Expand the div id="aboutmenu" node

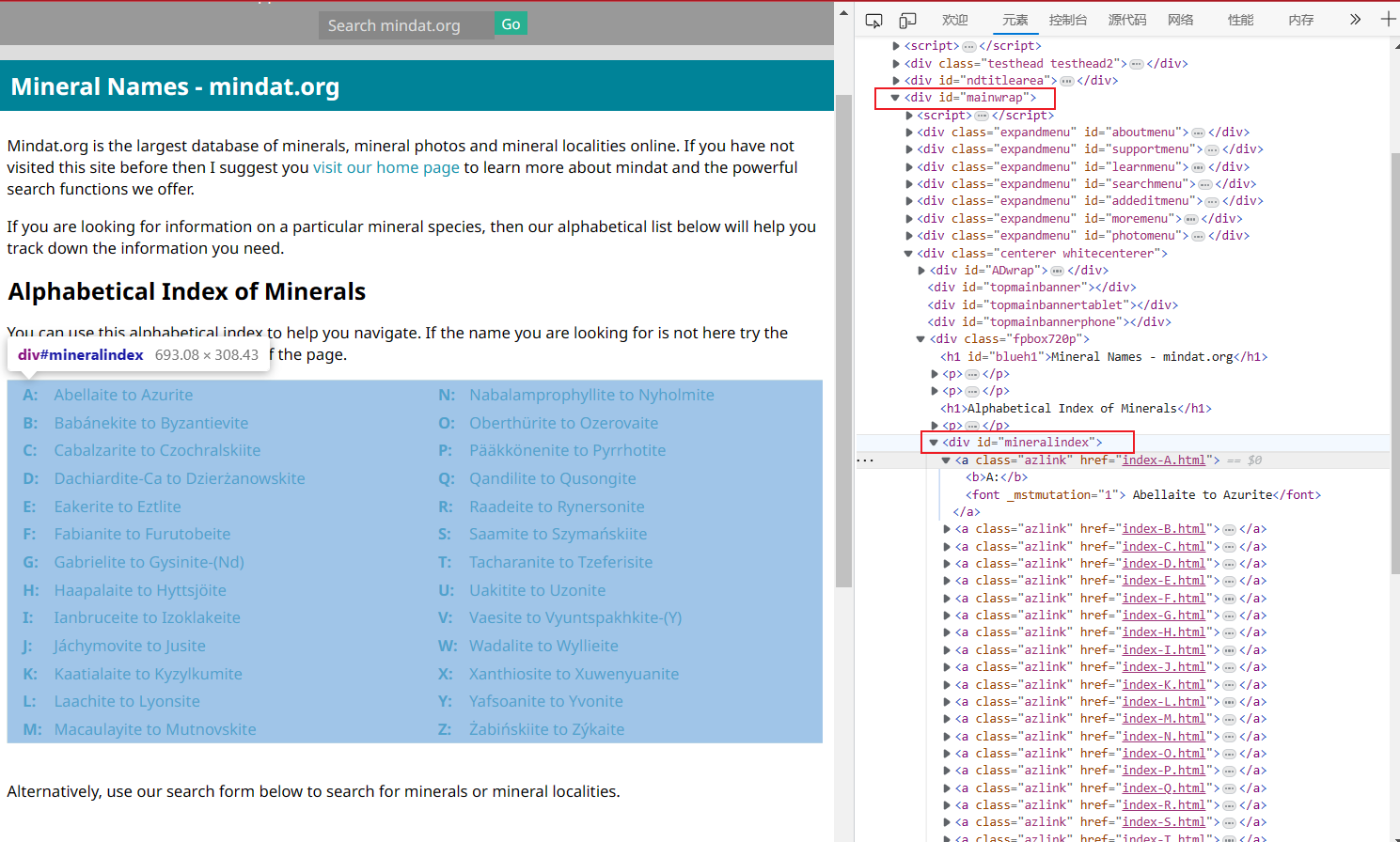pos(909,133)
